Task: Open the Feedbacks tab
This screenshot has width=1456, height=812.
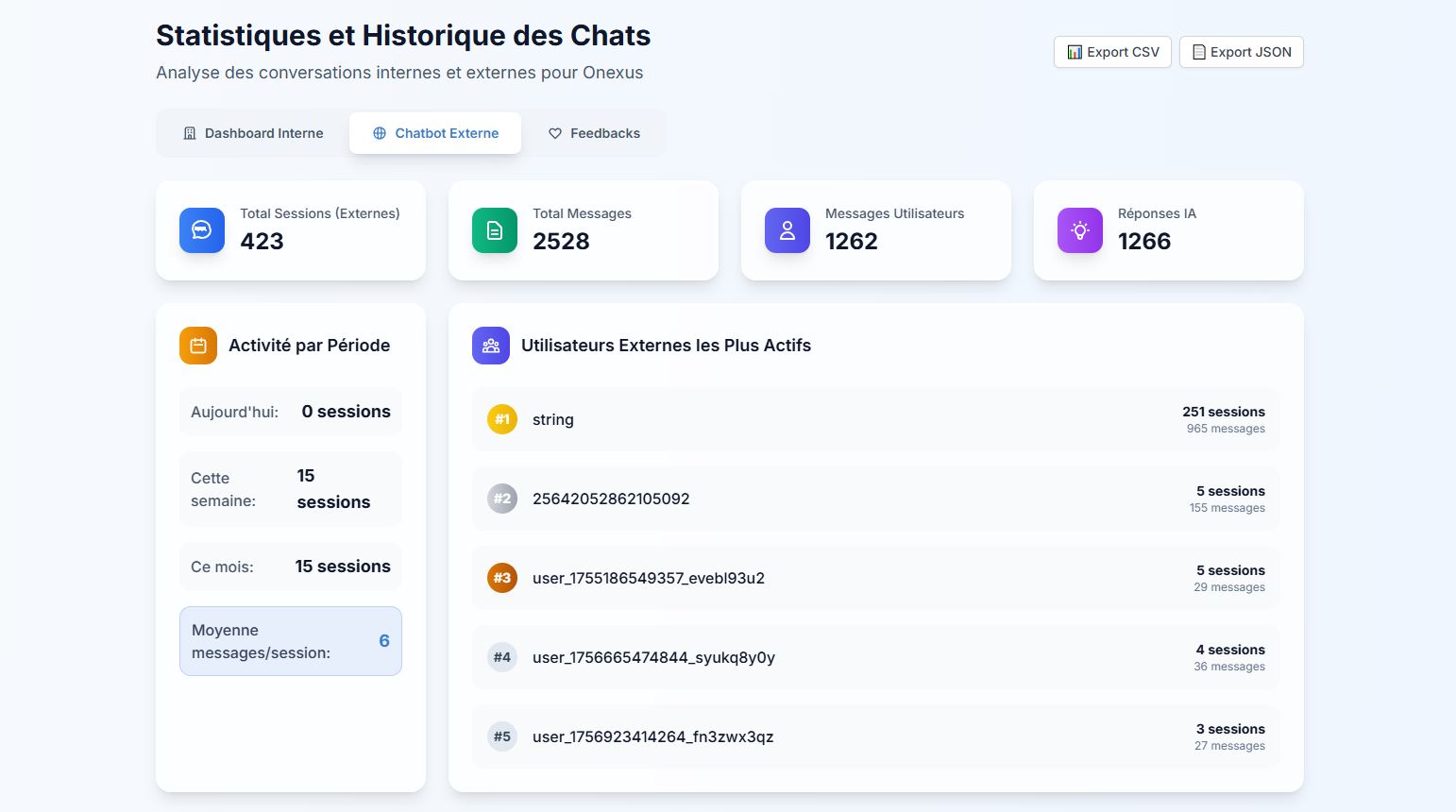Action: [x=593, y=133]
